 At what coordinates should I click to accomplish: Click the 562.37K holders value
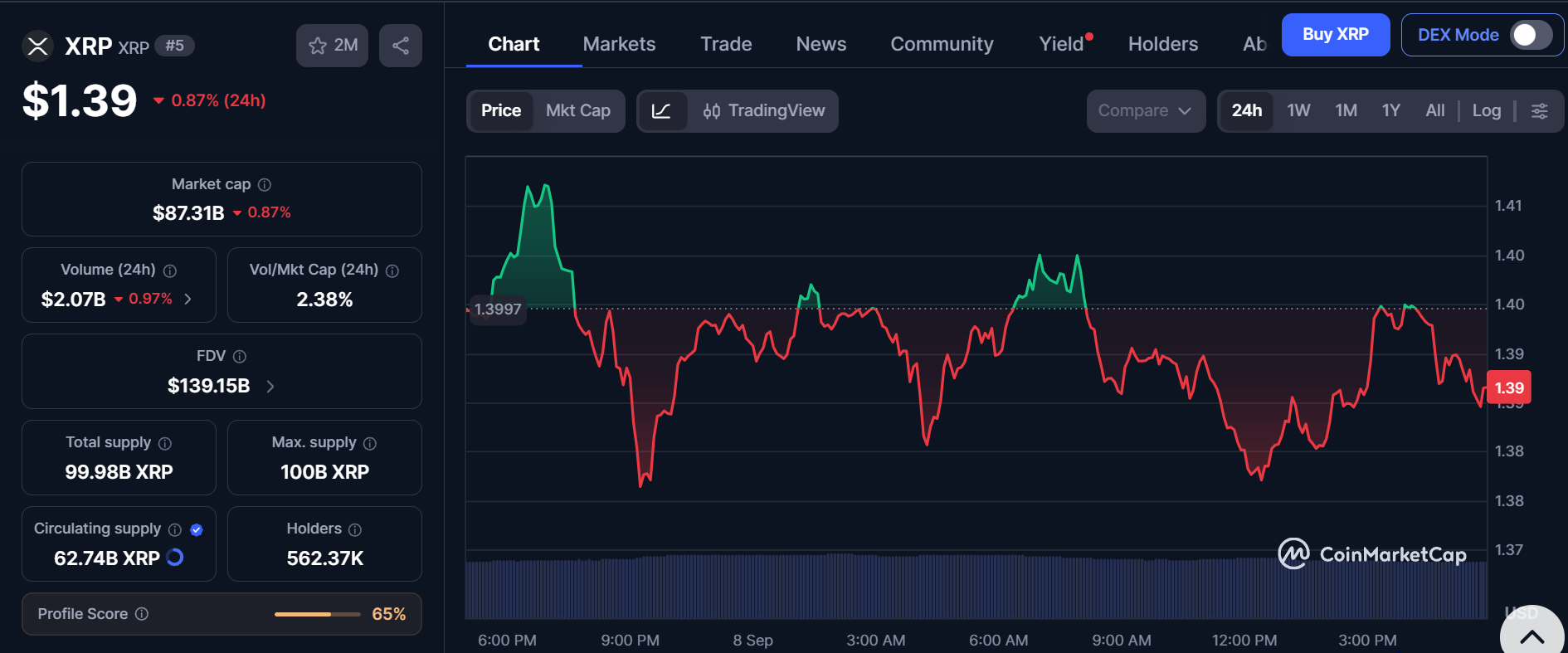click(x=325, y=558)
